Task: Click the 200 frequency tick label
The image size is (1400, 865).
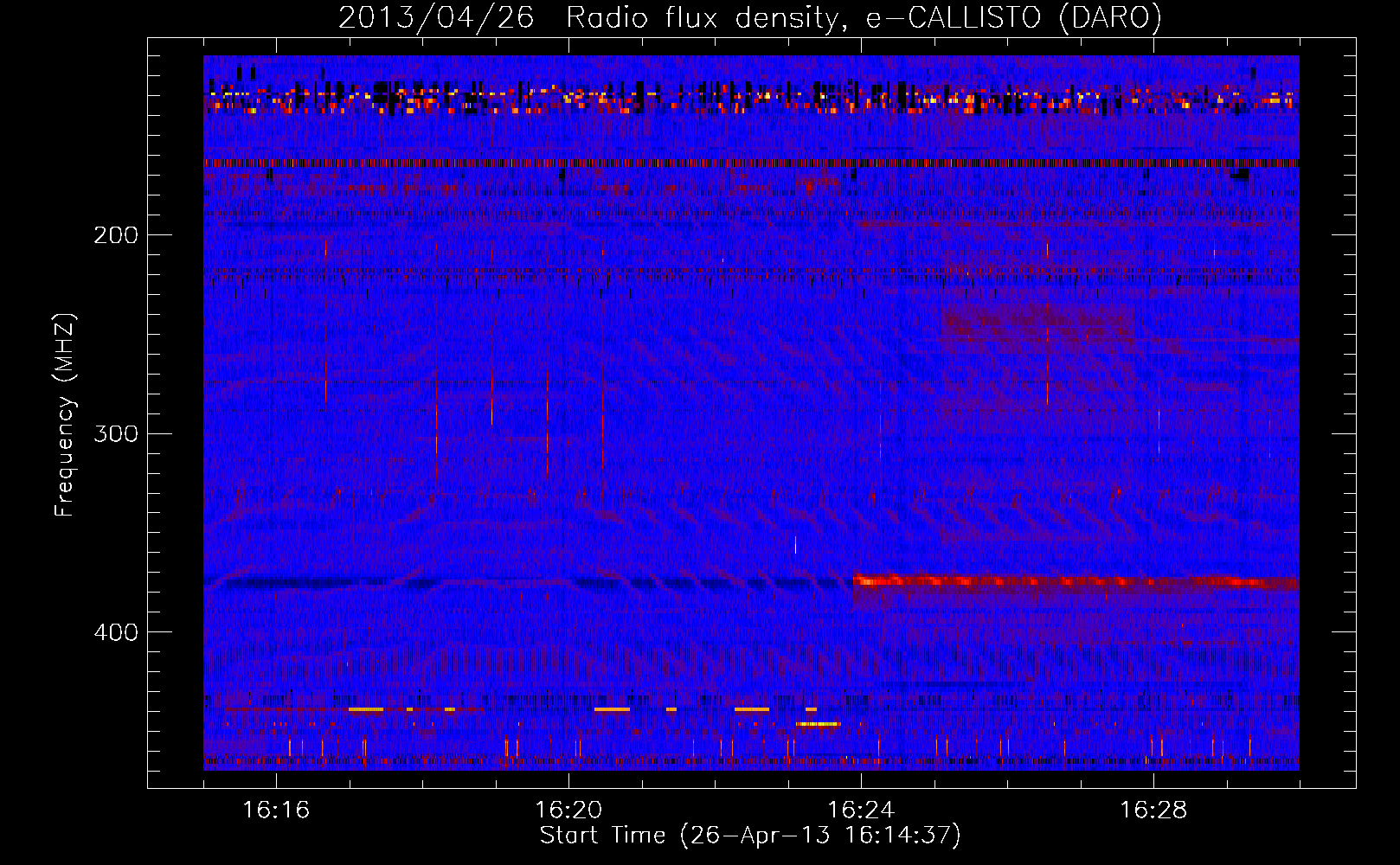Action: click(x=115, y=235)
